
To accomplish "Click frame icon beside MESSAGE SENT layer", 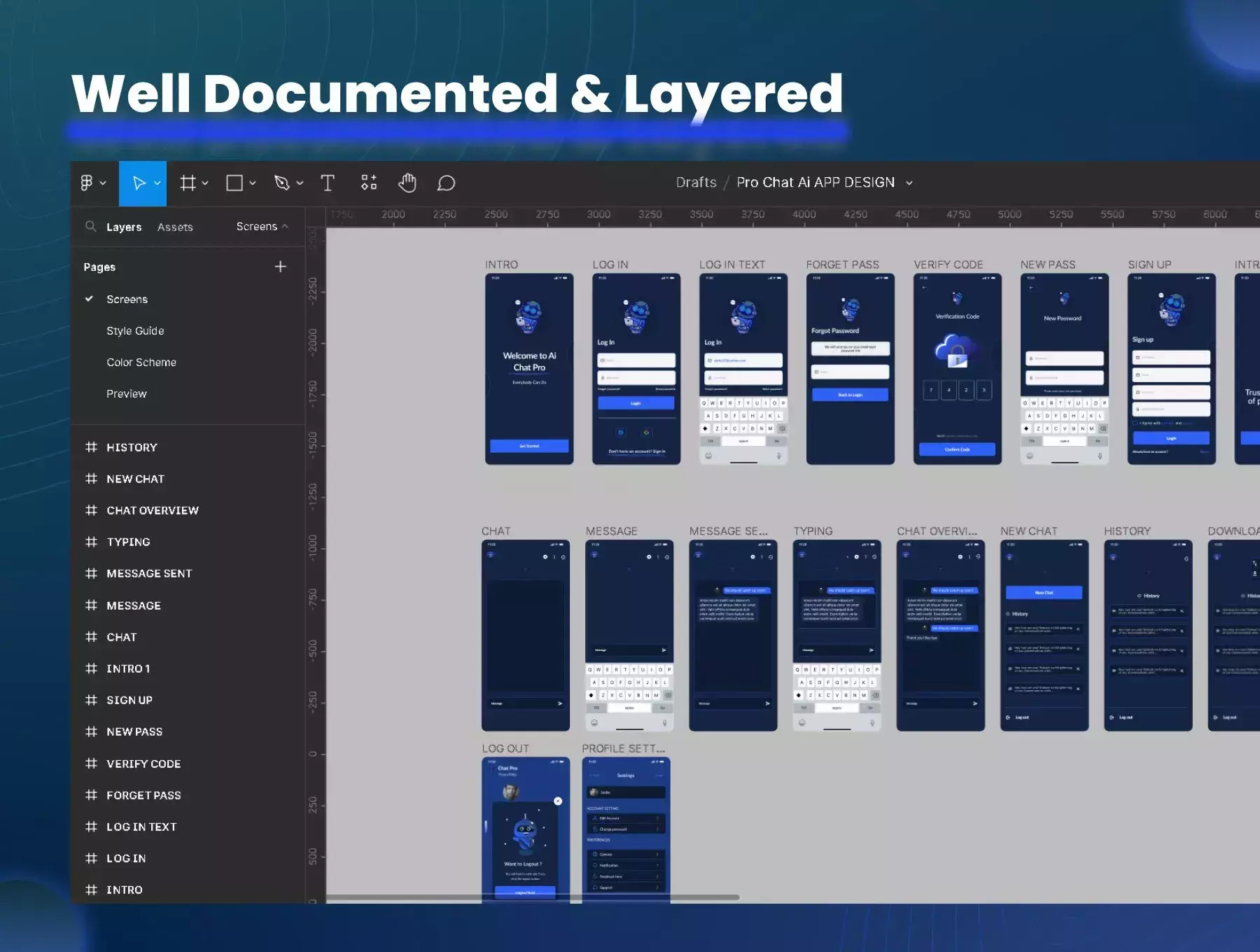I will click(91, 573).
